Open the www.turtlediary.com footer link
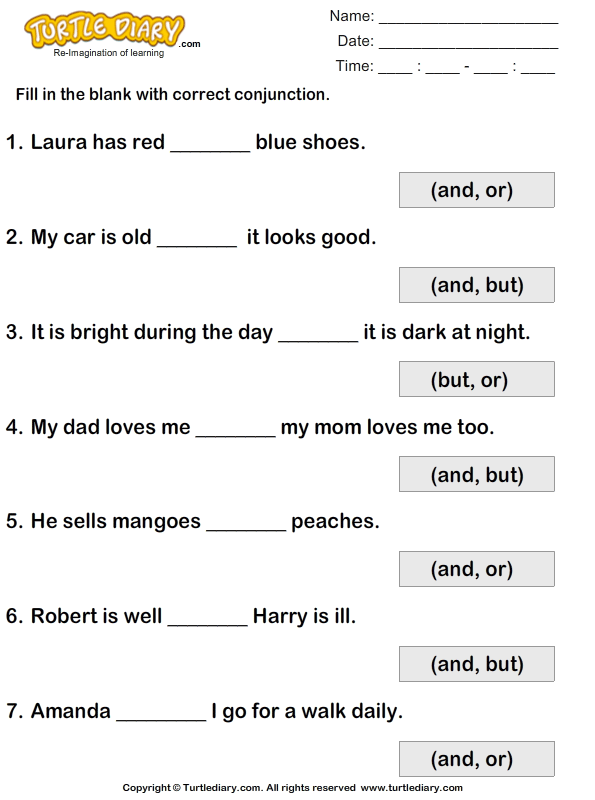 [411, 788]
